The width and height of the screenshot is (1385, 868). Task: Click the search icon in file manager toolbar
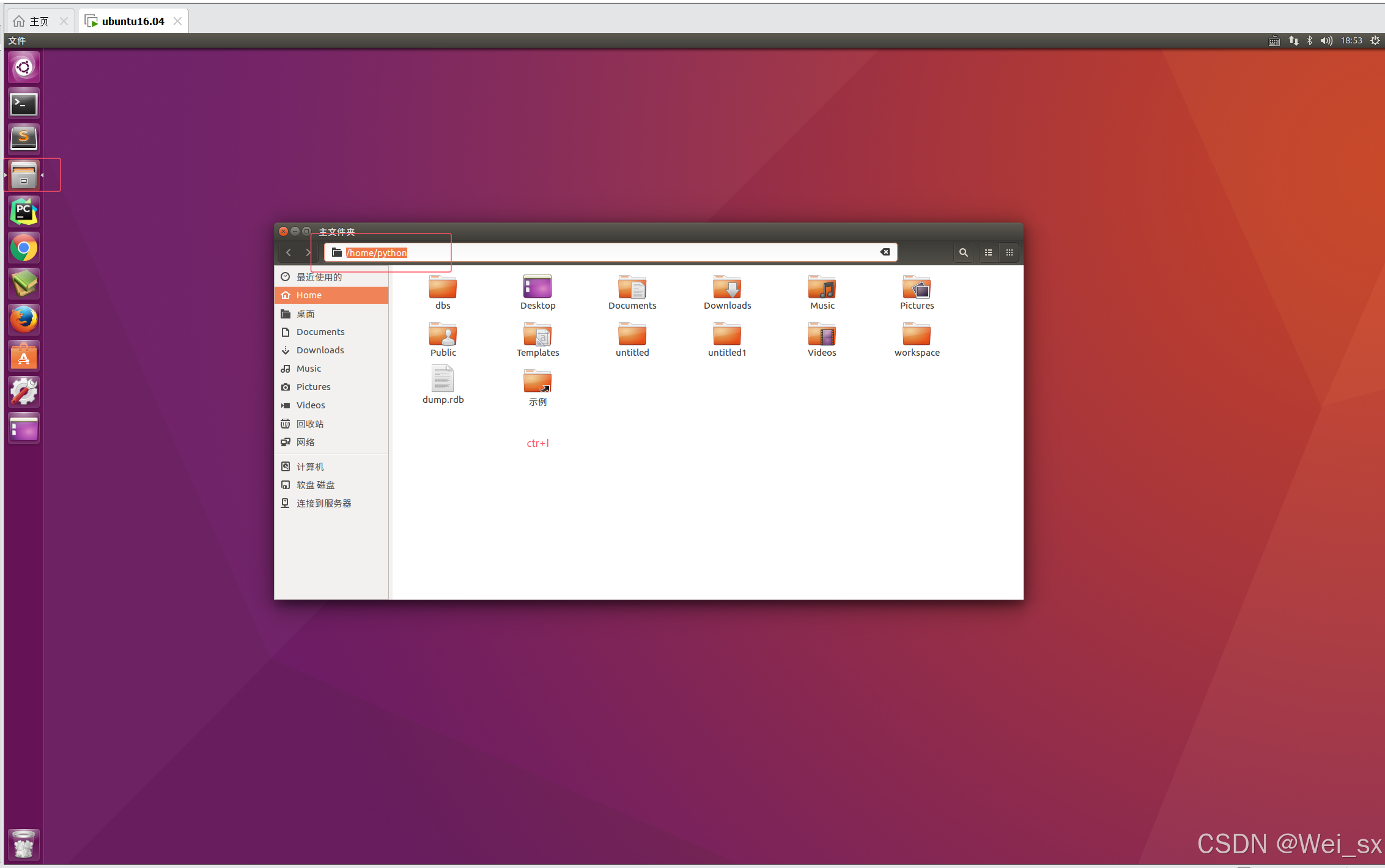click(x=963, y=252)
